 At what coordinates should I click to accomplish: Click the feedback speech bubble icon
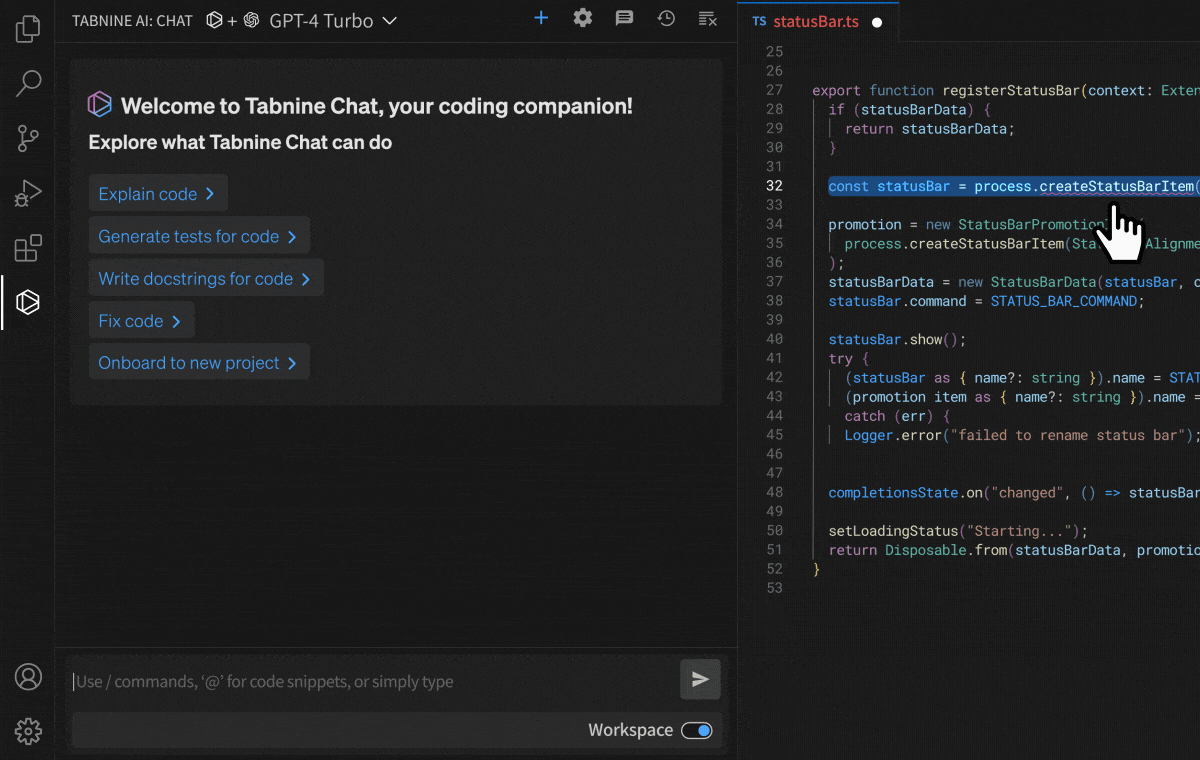coord(624,18)
